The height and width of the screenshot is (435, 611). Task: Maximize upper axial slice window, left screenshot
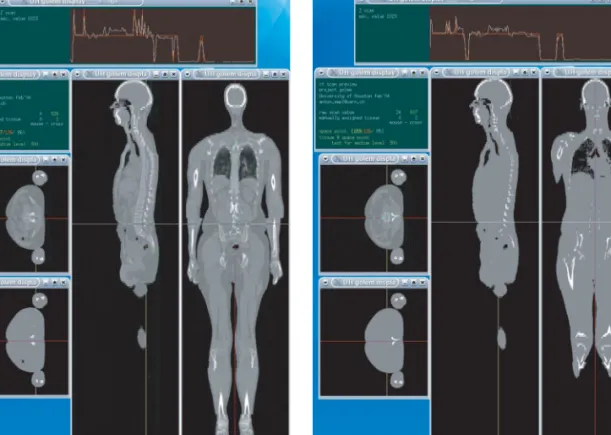point(55,159)
